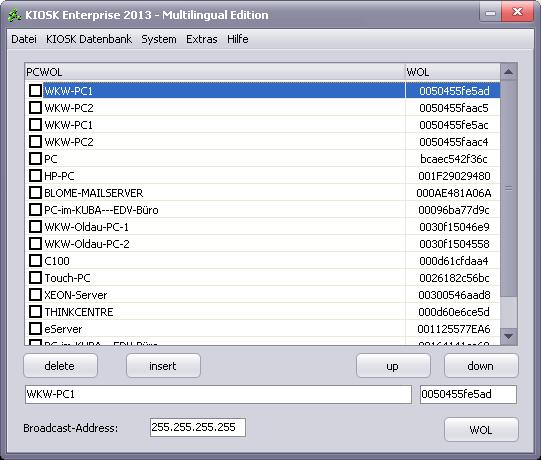Click the Broadcast-Address input field
Image resolution: width=541 pixels, height=460 pixels.
[198, 428]
